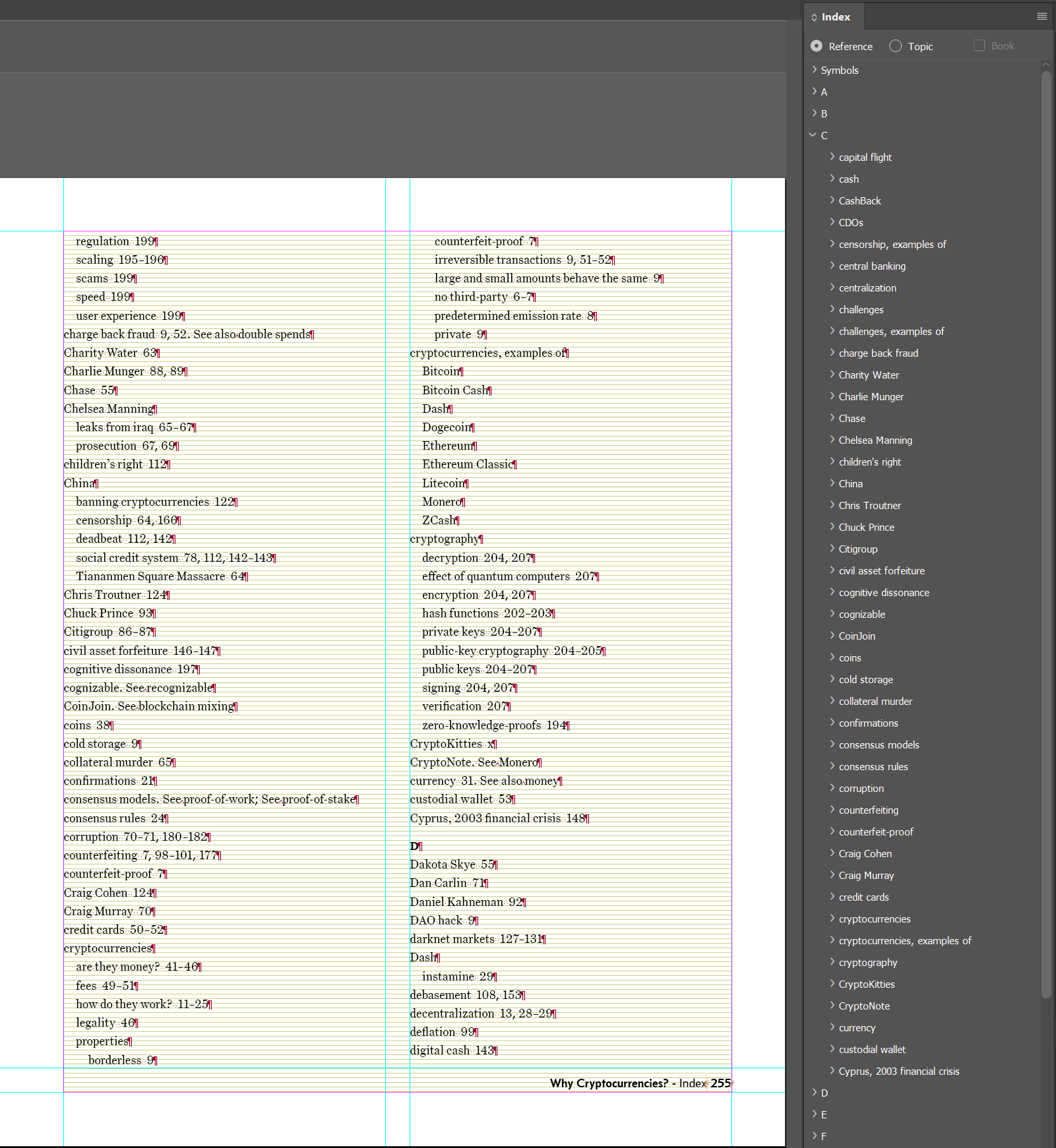Select 'censorship, examples of' entry
Screen dimensions: 1056x1148
(892, 245)
